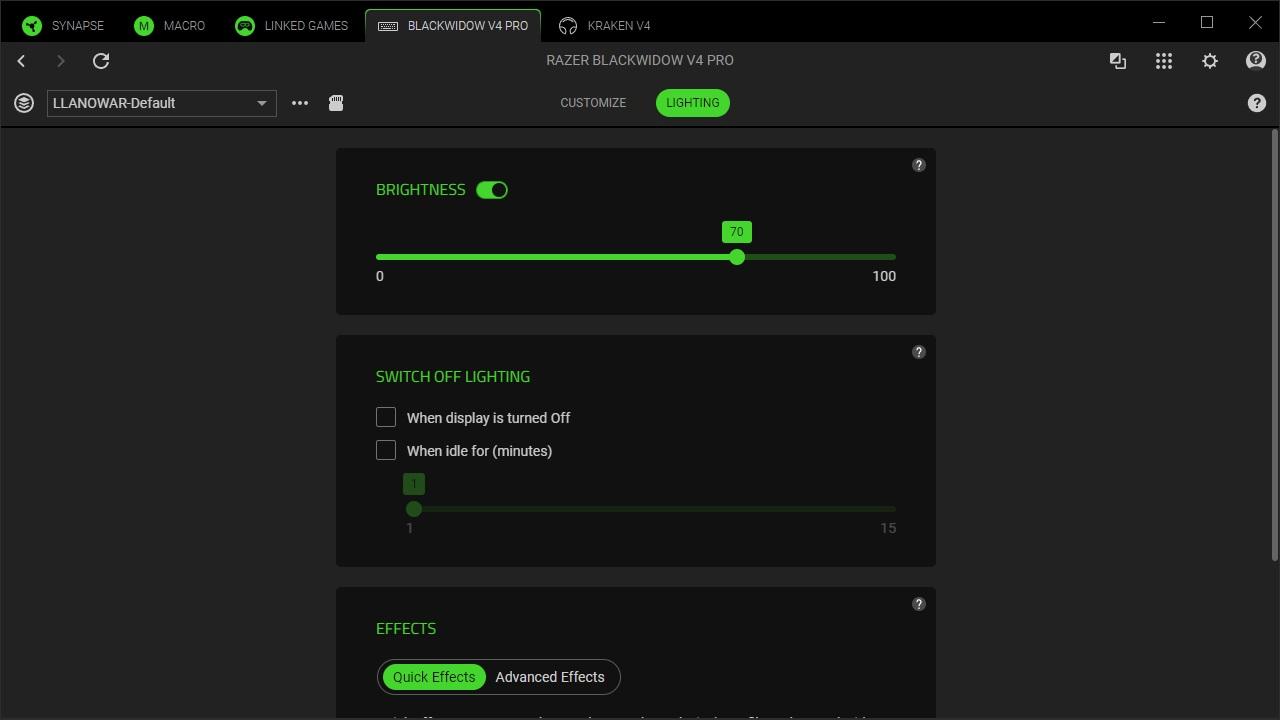1280x720 pixels.
Task: Select the Lighting tab
Action: 693,103
